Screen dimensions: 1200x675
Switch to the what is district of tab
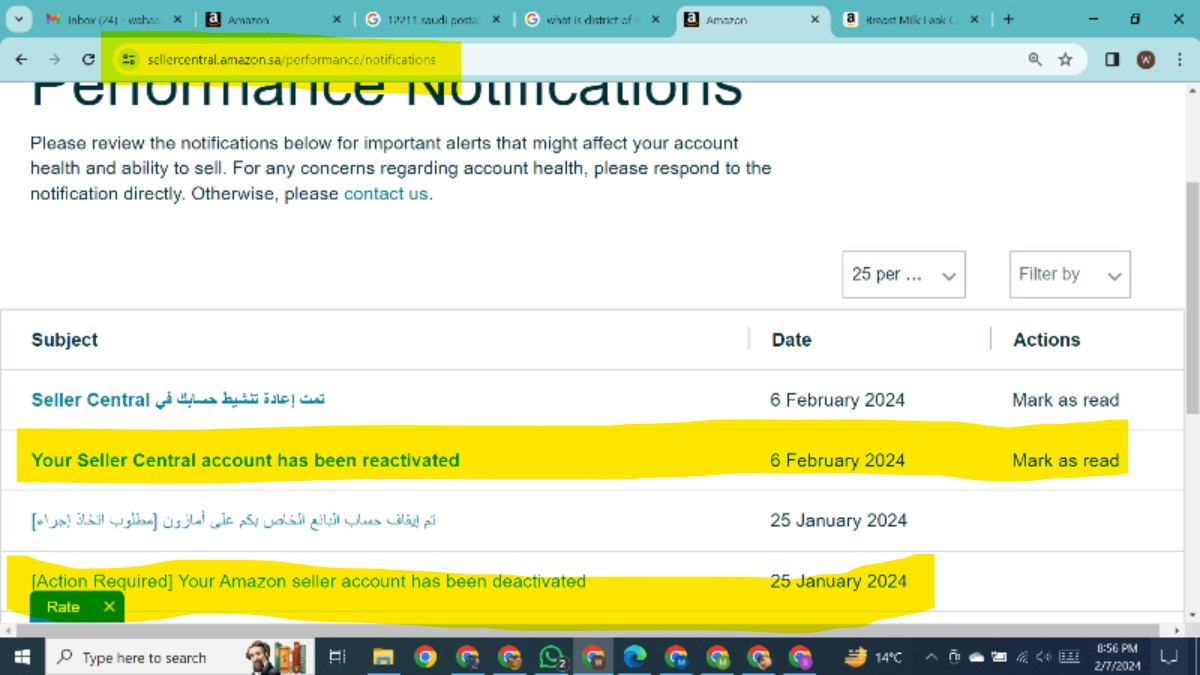[x=592, y=19]
